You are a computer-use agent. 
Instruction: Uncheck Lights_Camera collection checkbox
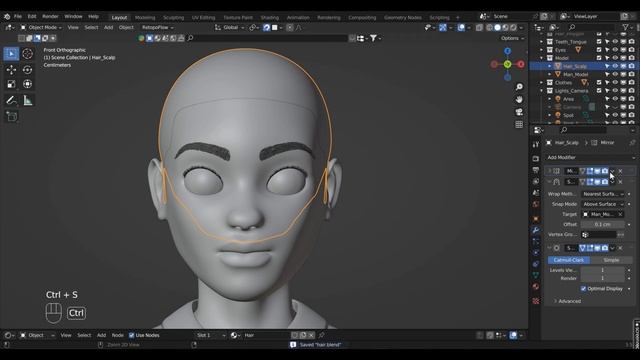tap(599, 91)
